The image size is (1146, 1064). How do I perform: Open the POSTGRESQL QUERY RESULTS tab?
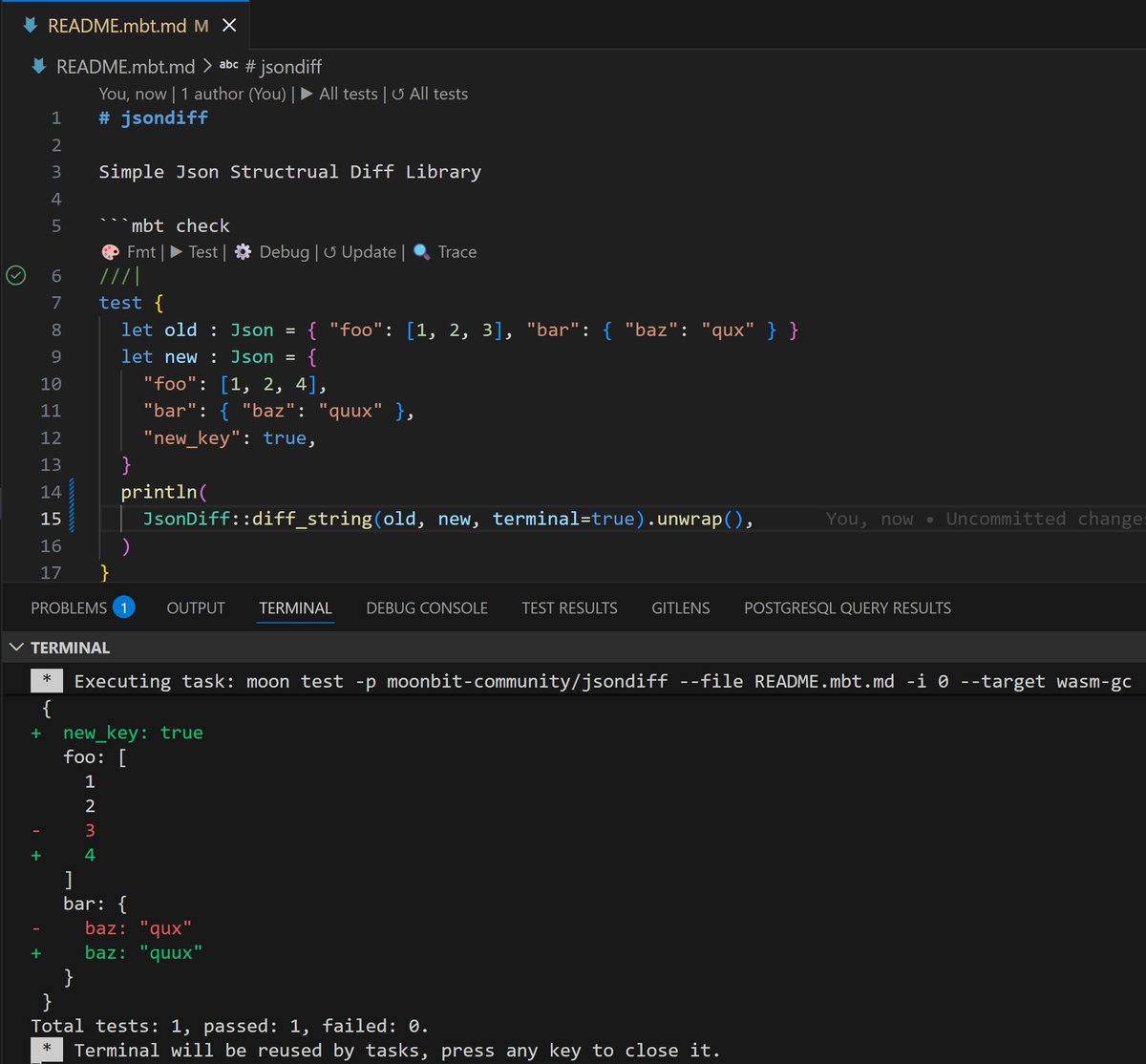847,607
